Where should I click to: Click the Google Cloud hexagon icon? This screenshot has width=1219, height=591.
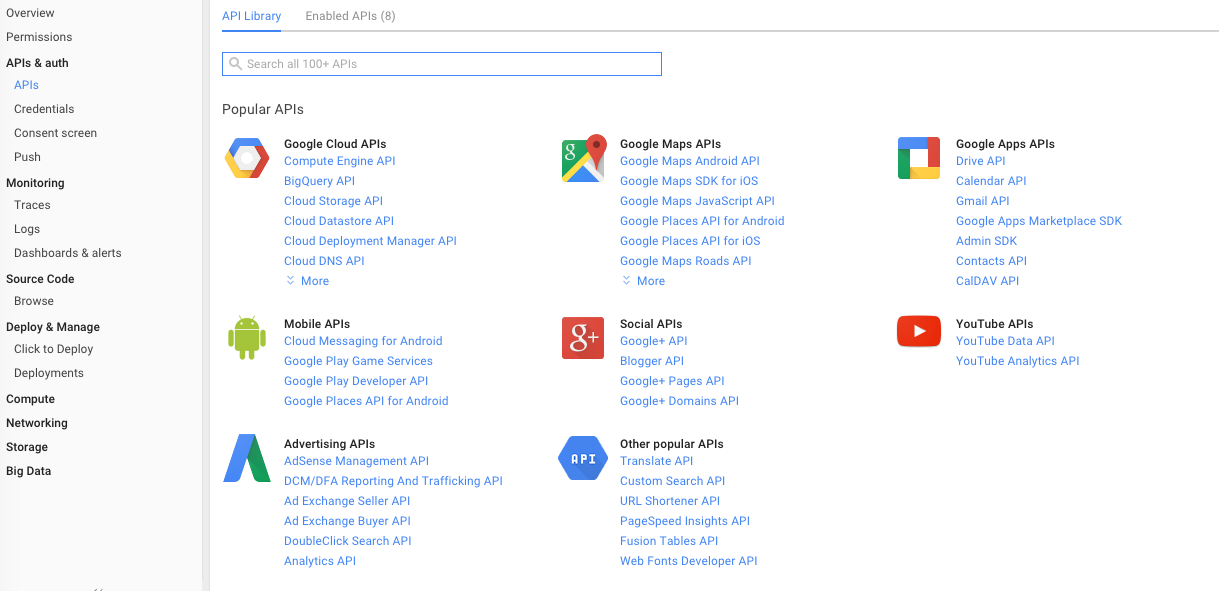pos(247,158)
